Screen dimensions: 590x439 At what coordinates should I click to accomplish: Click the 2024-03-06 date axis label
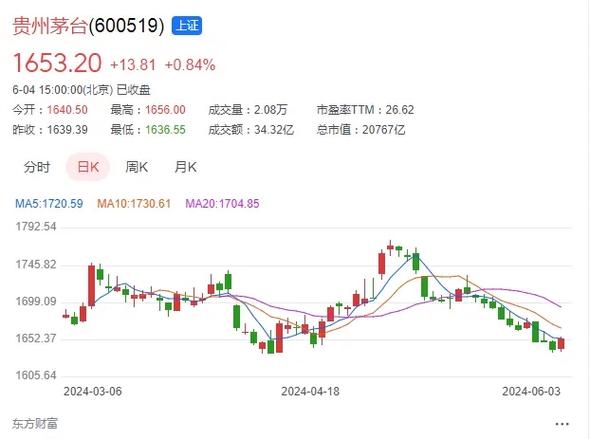(x=93, y=391)
